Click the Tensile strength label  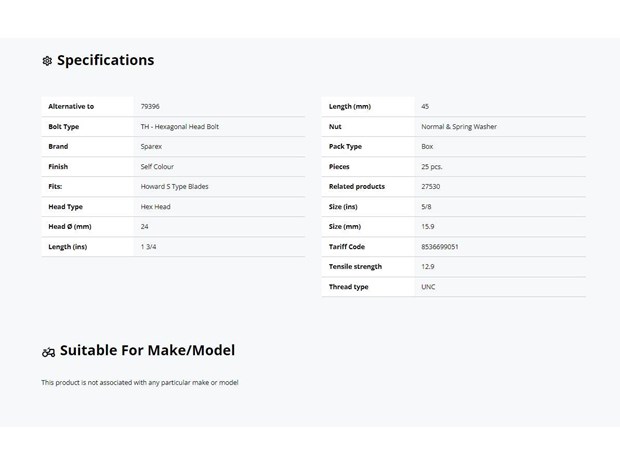[355, 267]
